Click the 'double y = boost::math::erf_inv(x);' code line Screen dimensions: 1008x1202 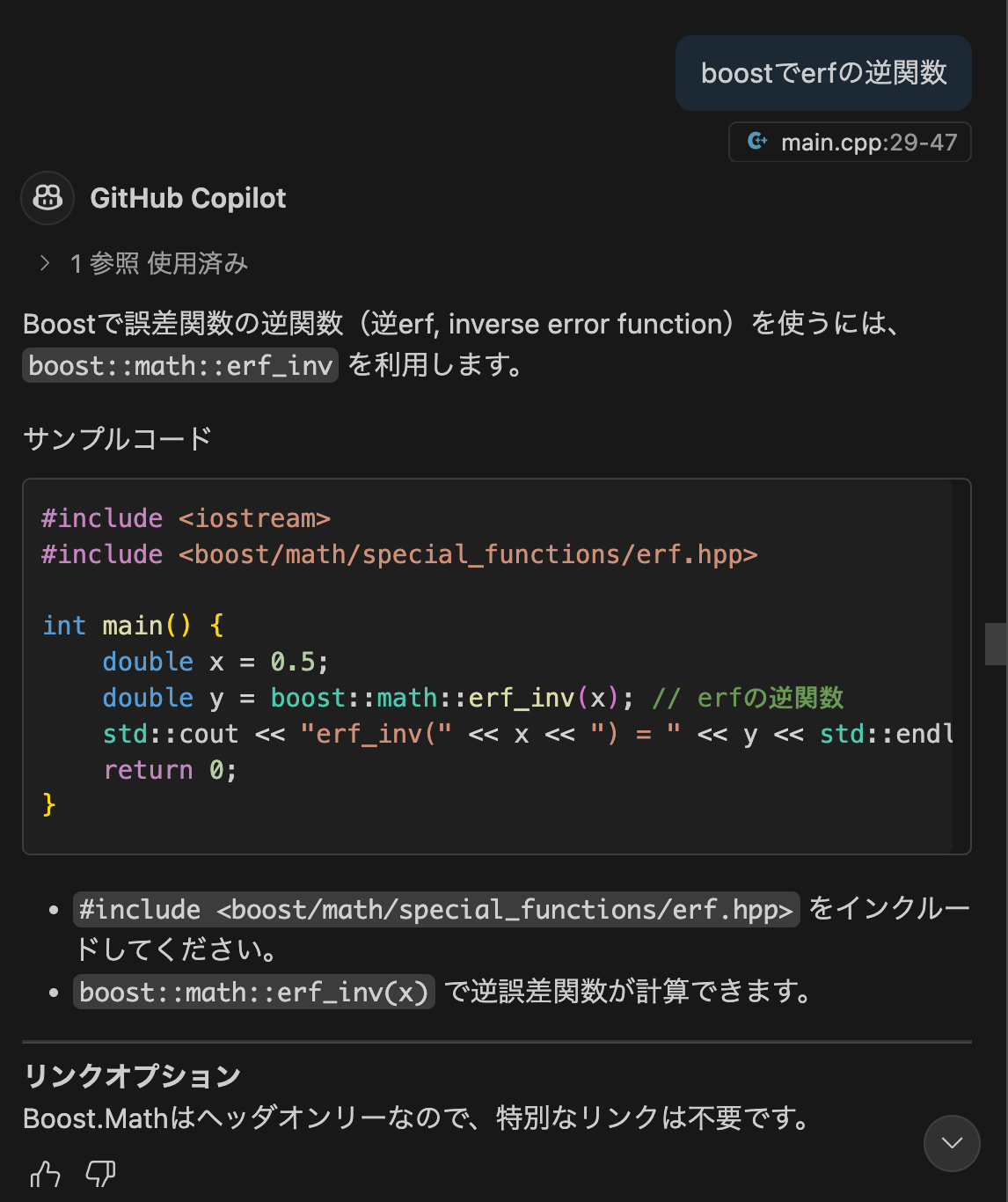(x=368, y=698)
